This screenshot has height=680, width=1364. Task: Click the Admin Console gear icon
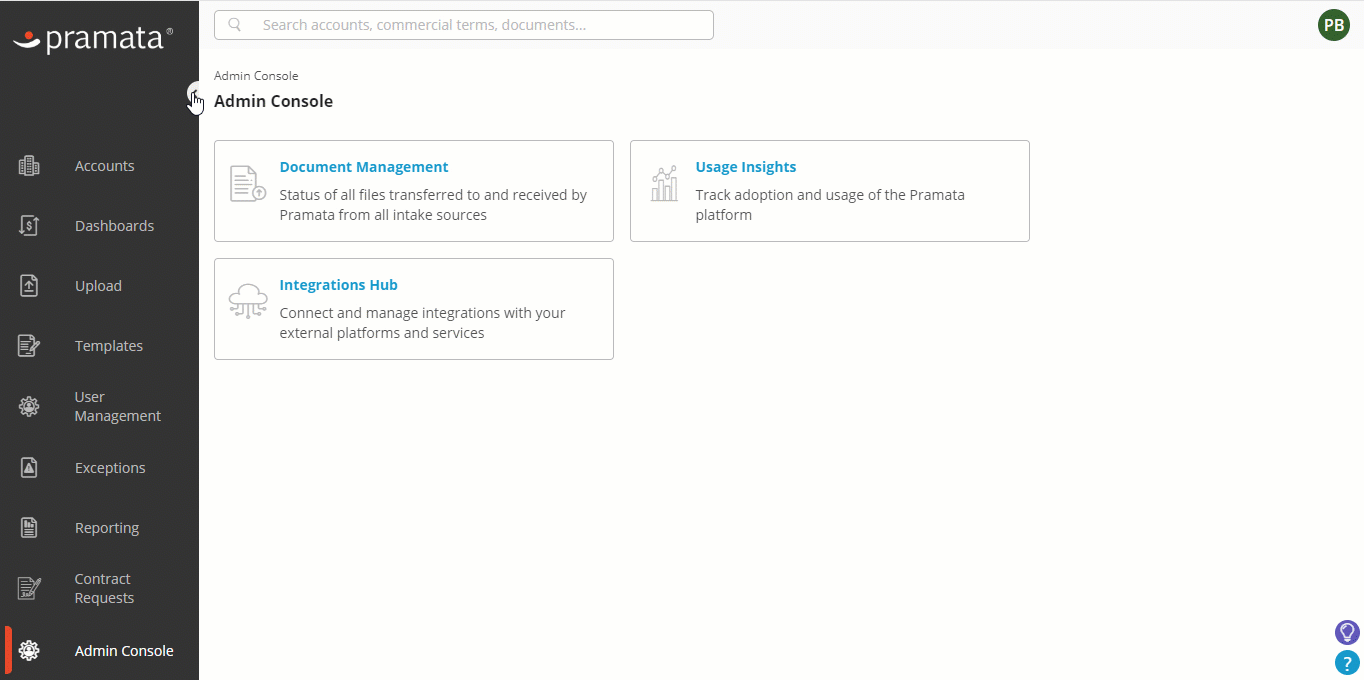click(29, 651)
